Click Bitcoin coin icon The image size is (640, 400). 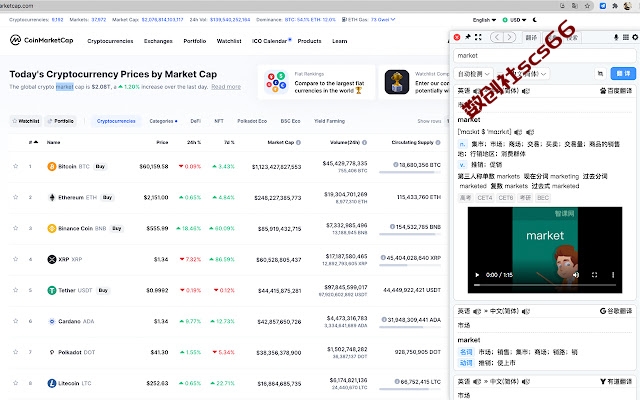click(x=52, y=167)
